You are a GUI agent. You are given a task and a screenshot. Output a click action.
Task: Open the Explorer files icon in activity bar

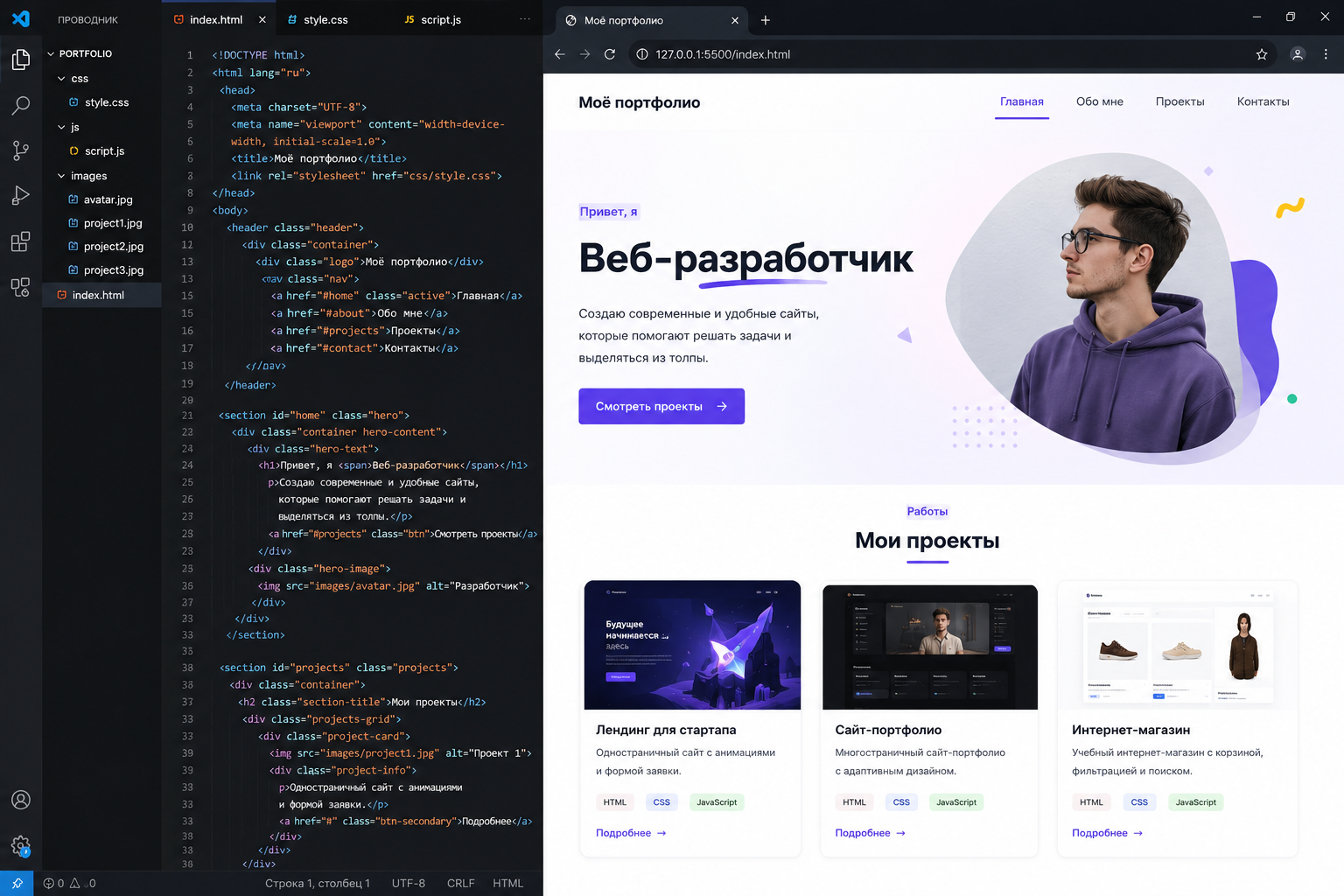pos(21,59)
